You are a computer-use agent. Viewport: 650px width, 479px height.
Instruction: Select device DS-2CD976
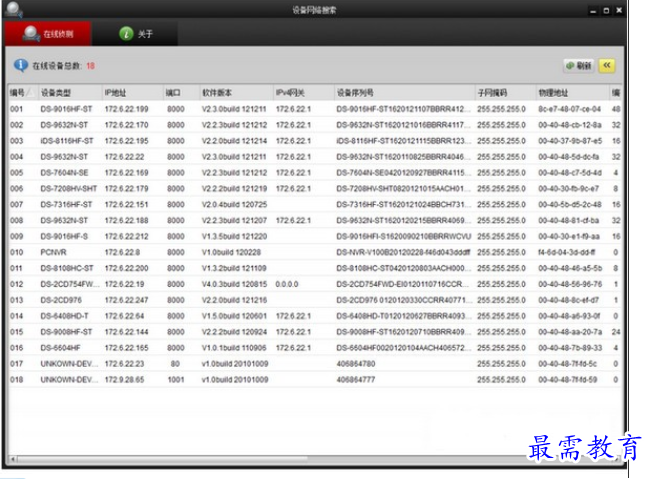click(61, 300)
